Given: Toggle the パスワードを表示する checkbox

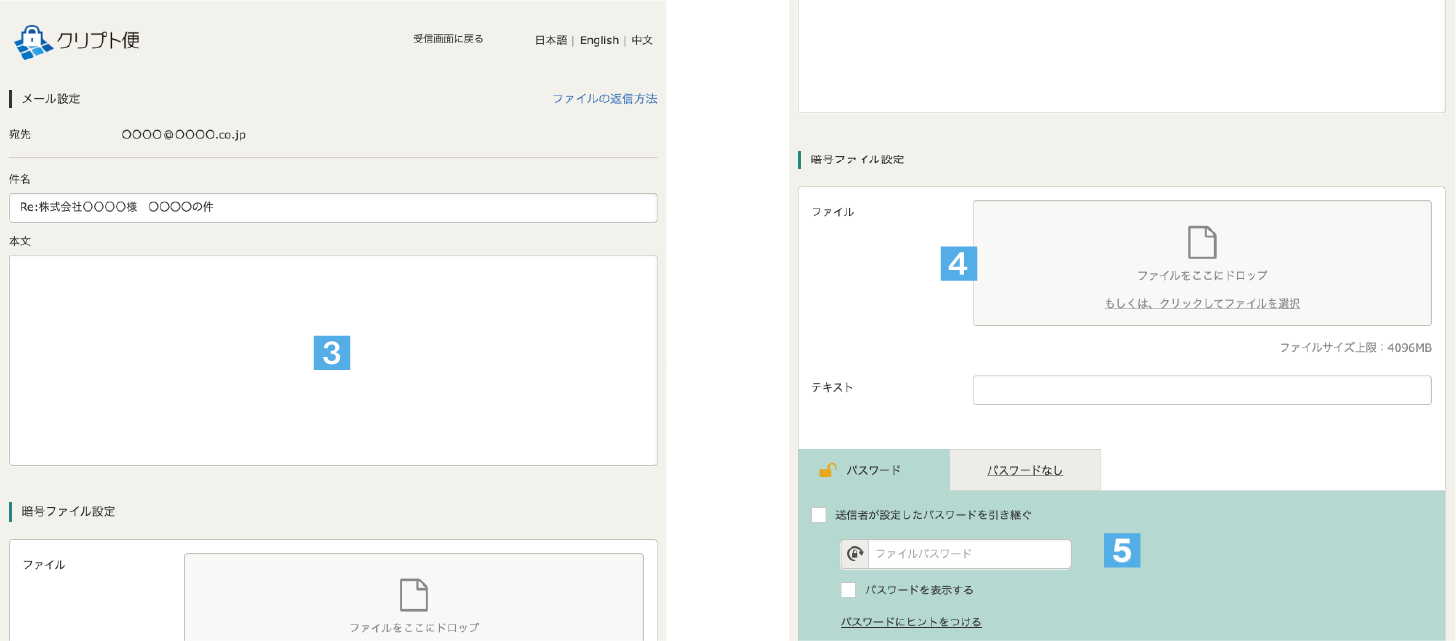Looking at the screenshot, I should coord(849,590).
